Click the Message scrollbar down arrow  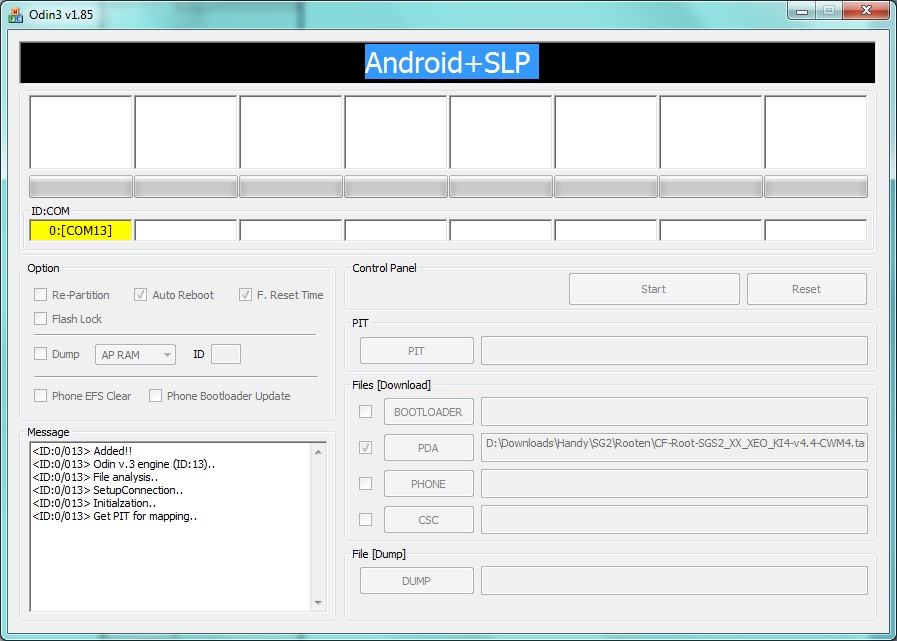click(x=319, y=603)
